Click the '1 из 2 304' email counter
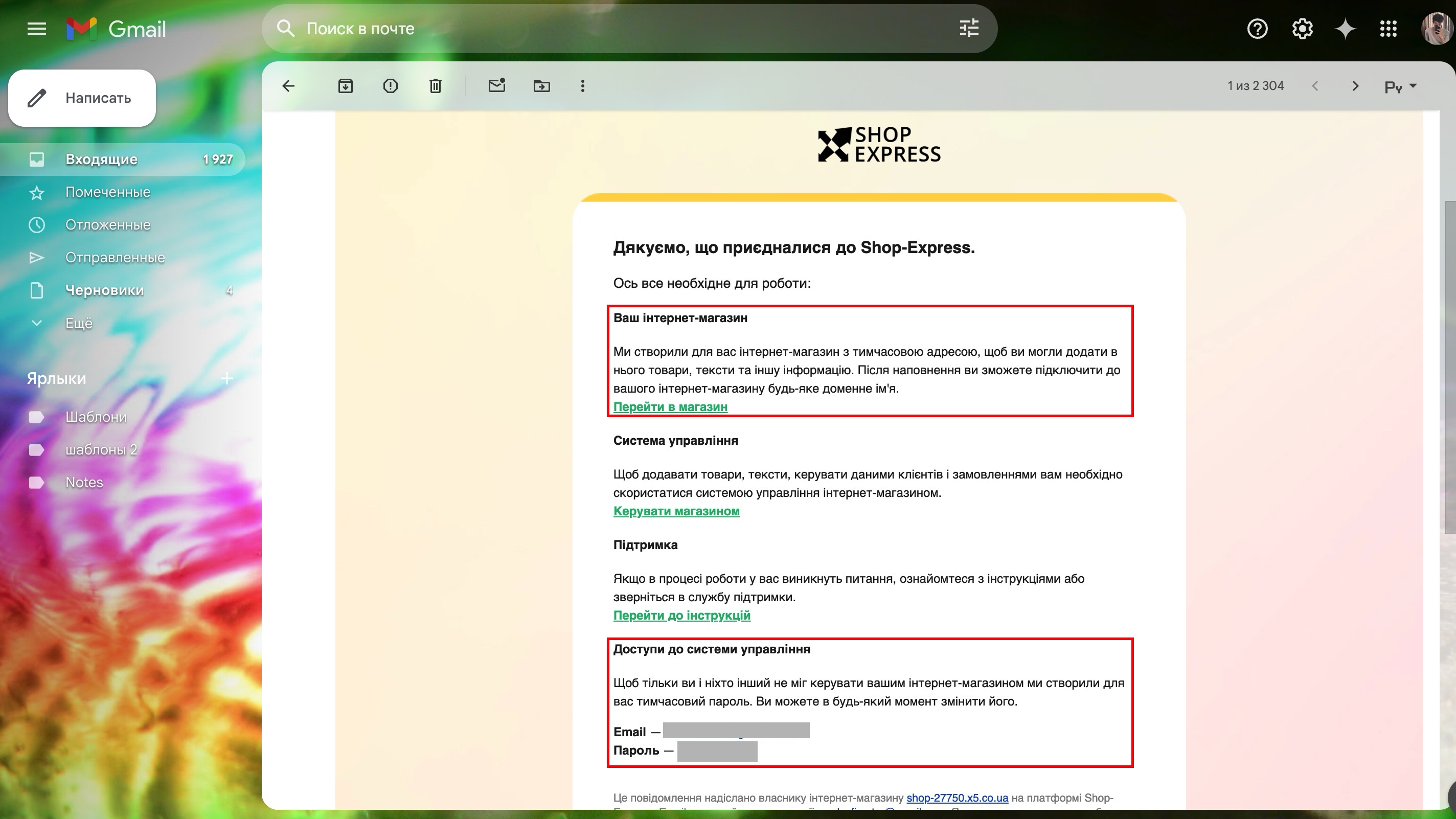The image size is (1456, 819). tap(1256, 86)
